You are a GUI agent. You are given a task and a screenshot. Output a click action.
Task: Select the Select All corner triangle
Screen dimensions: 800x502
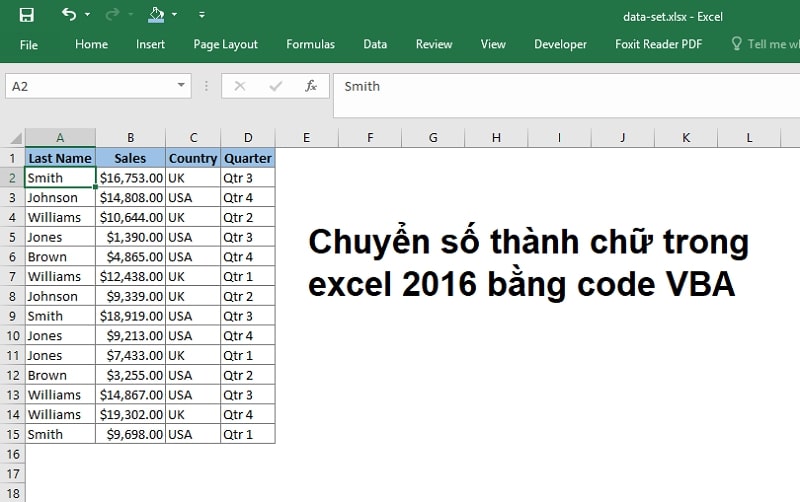[12, 137]
